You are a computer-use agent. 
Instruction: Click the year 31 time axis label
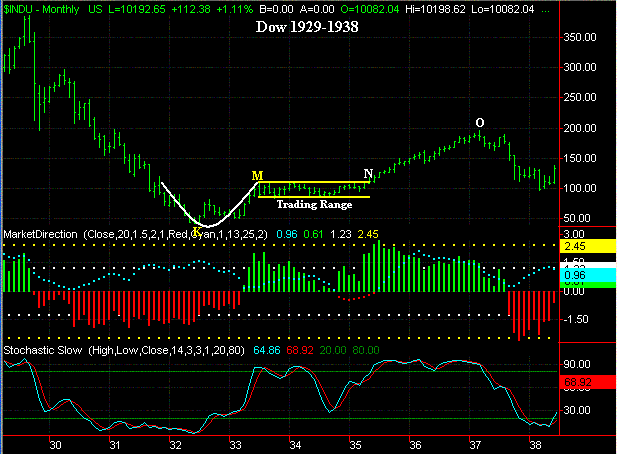(x=115, y=445)
